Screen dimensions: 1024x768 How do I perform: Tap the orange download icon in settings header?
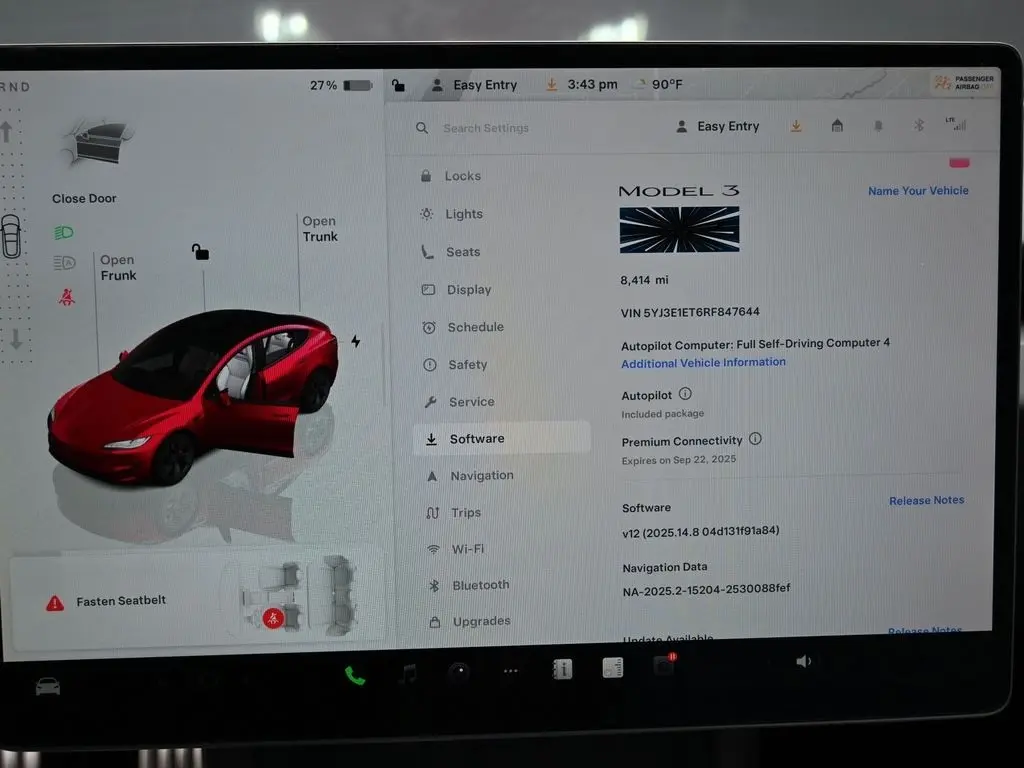point(795,125)
